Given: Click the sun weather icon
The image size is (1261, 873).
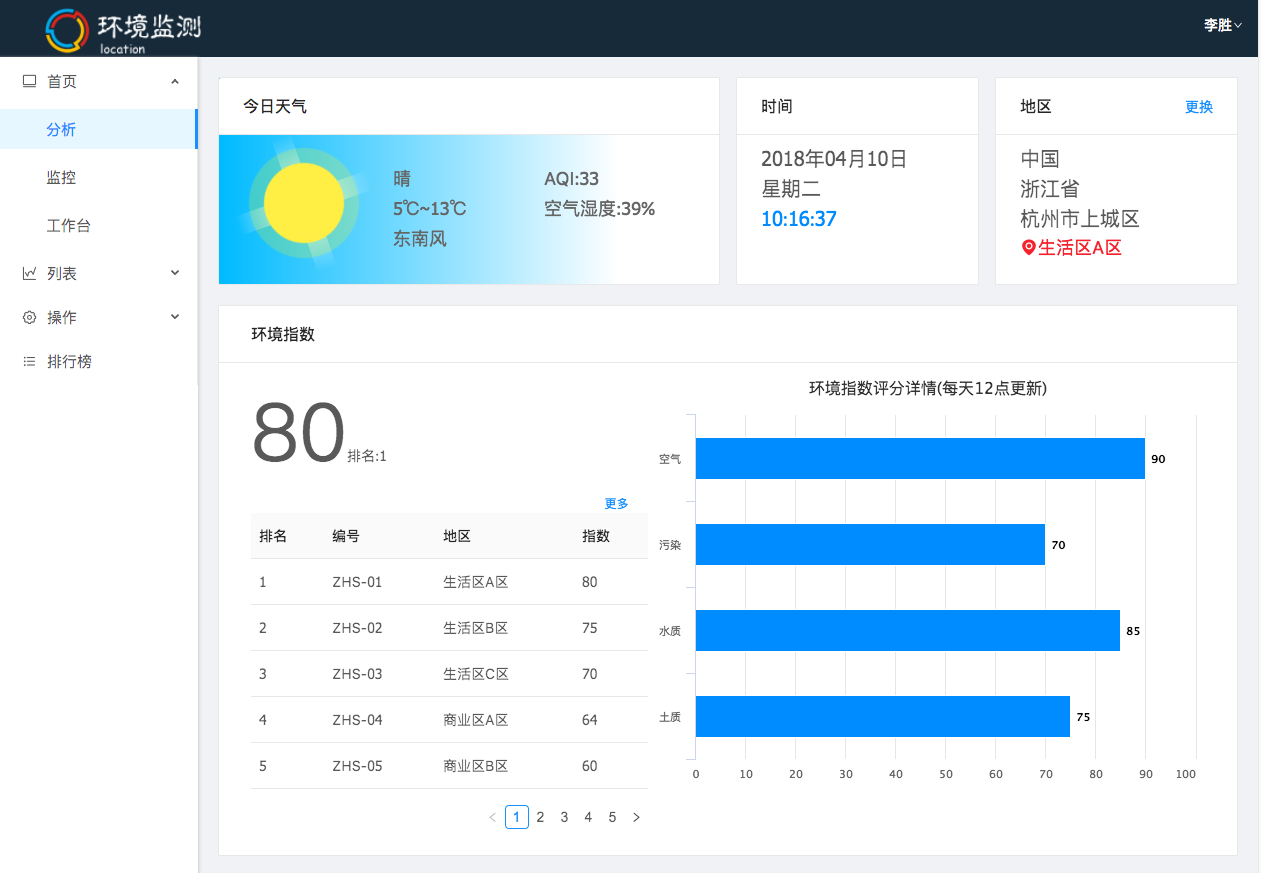Looking at the screenshot, I should pyautogui.click(x=303, y=203).
